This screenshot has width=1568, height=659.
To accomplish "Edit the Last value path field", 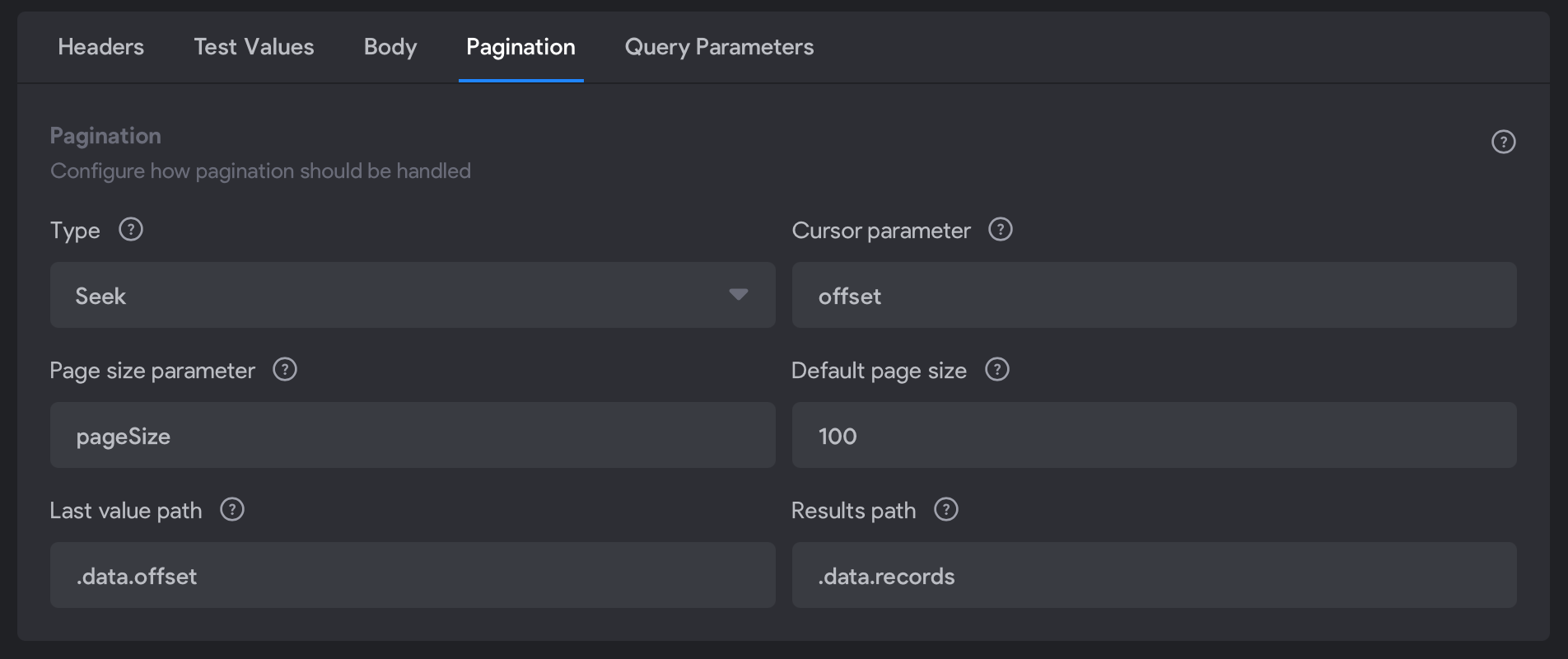I will coord(413,575).
